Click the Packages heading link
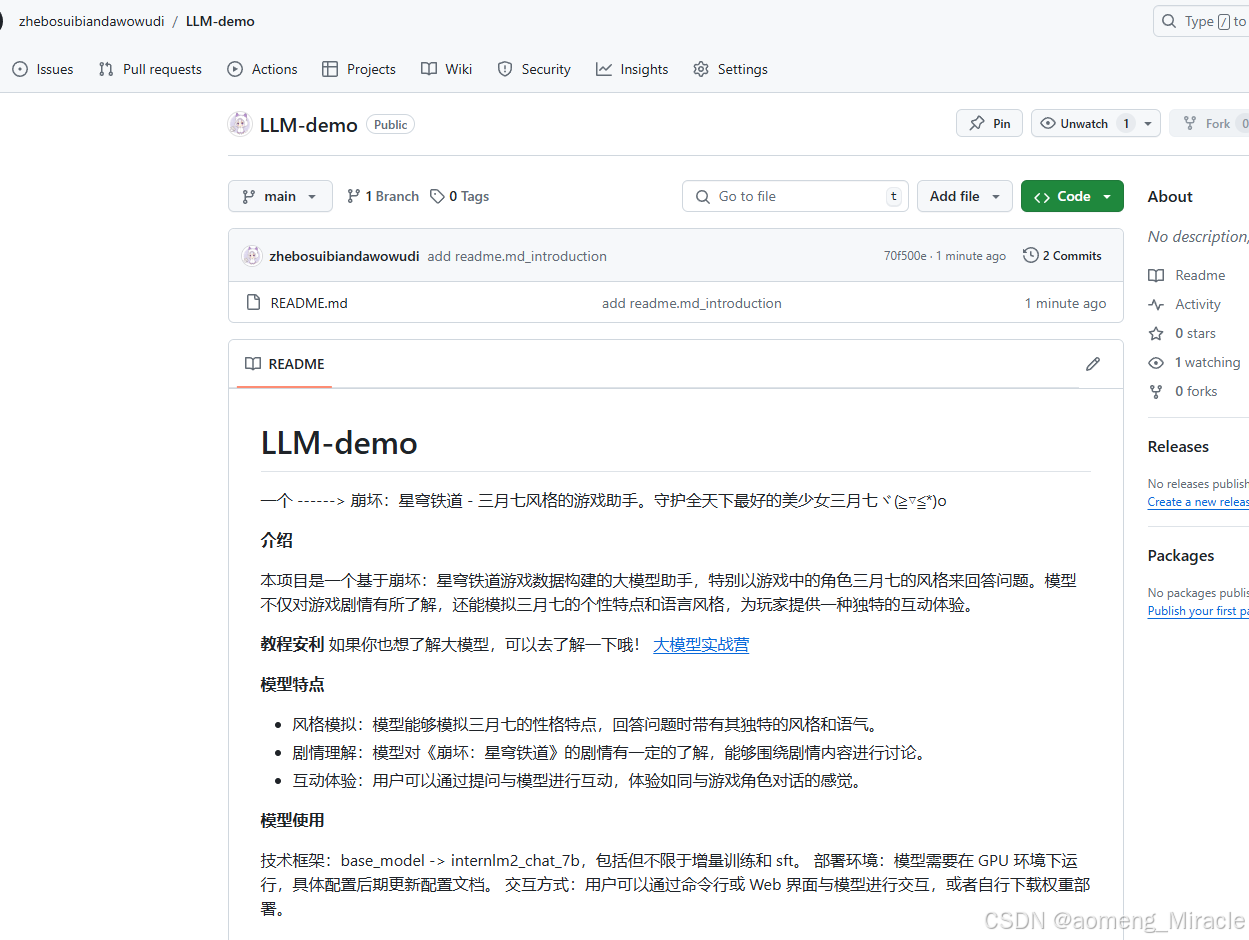The height and width of the screenshot is (940, 1249). point(1181,556)
